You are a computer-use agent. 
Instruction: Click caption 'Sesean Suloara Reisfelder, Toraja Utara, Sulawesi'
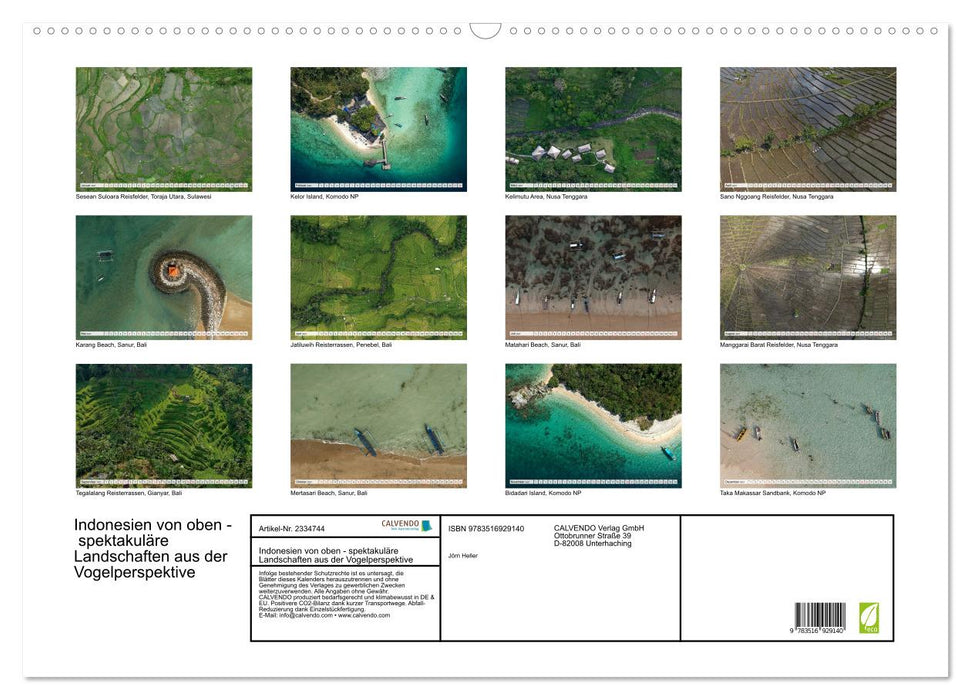coord(144,196)
